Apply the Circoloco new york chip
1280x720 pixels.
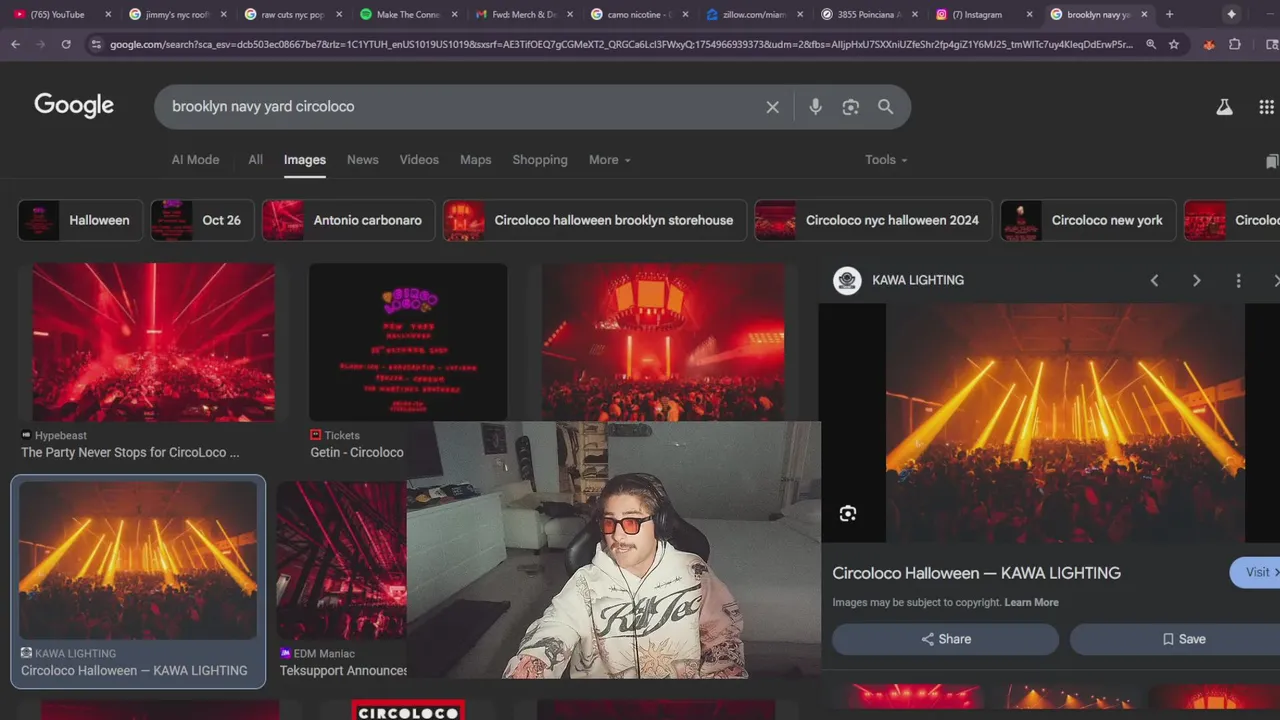pos(1088,220)
